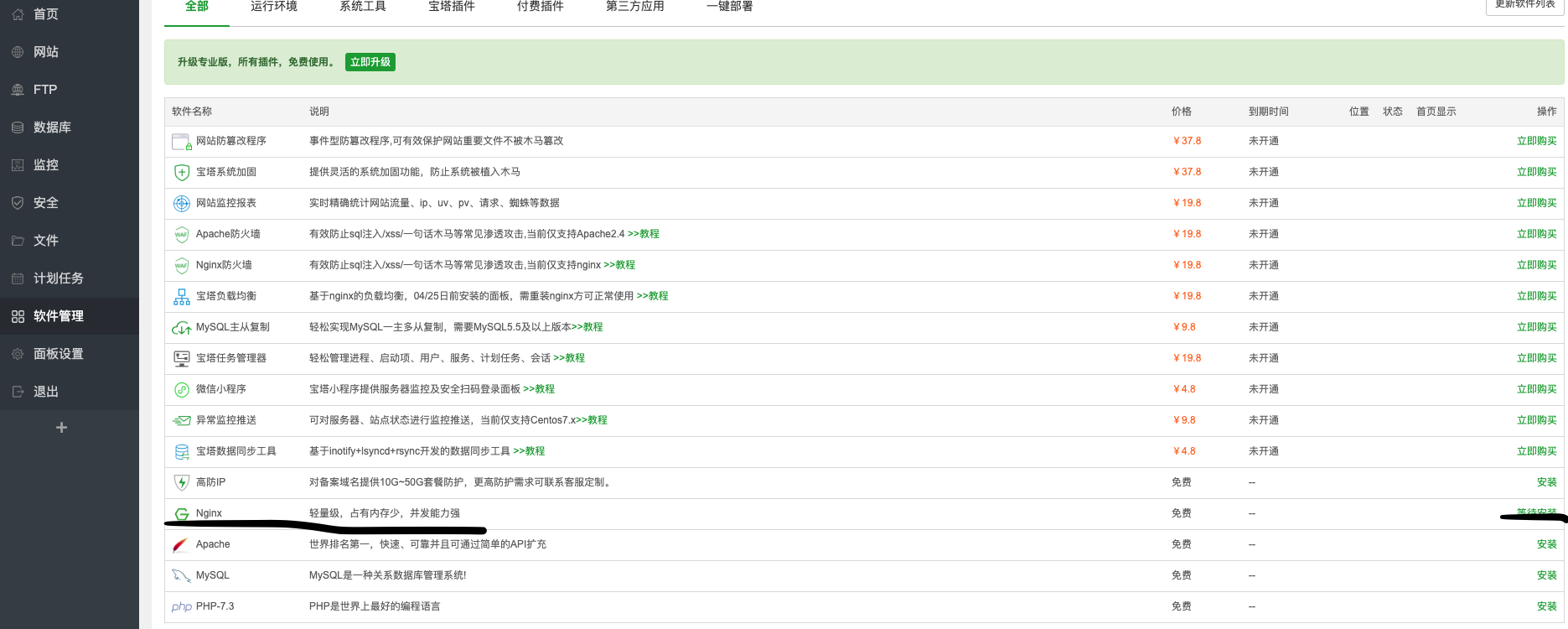The image size is (1568, 629).
Task: Open the >>教程 link for 宝塔数据同步工具
Action: coord(529,451)
